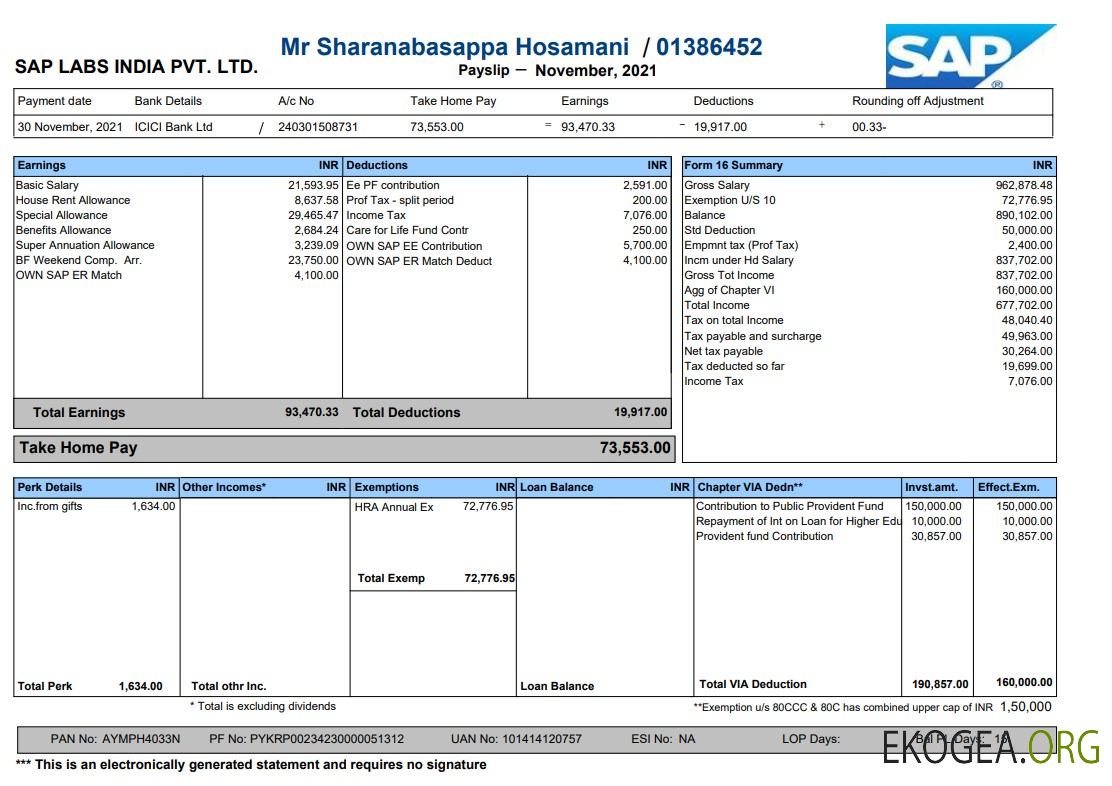Select company name SAP LABS INDIA PVT. LTD.
Screen dimensions: 1112x786
[136, 67]
